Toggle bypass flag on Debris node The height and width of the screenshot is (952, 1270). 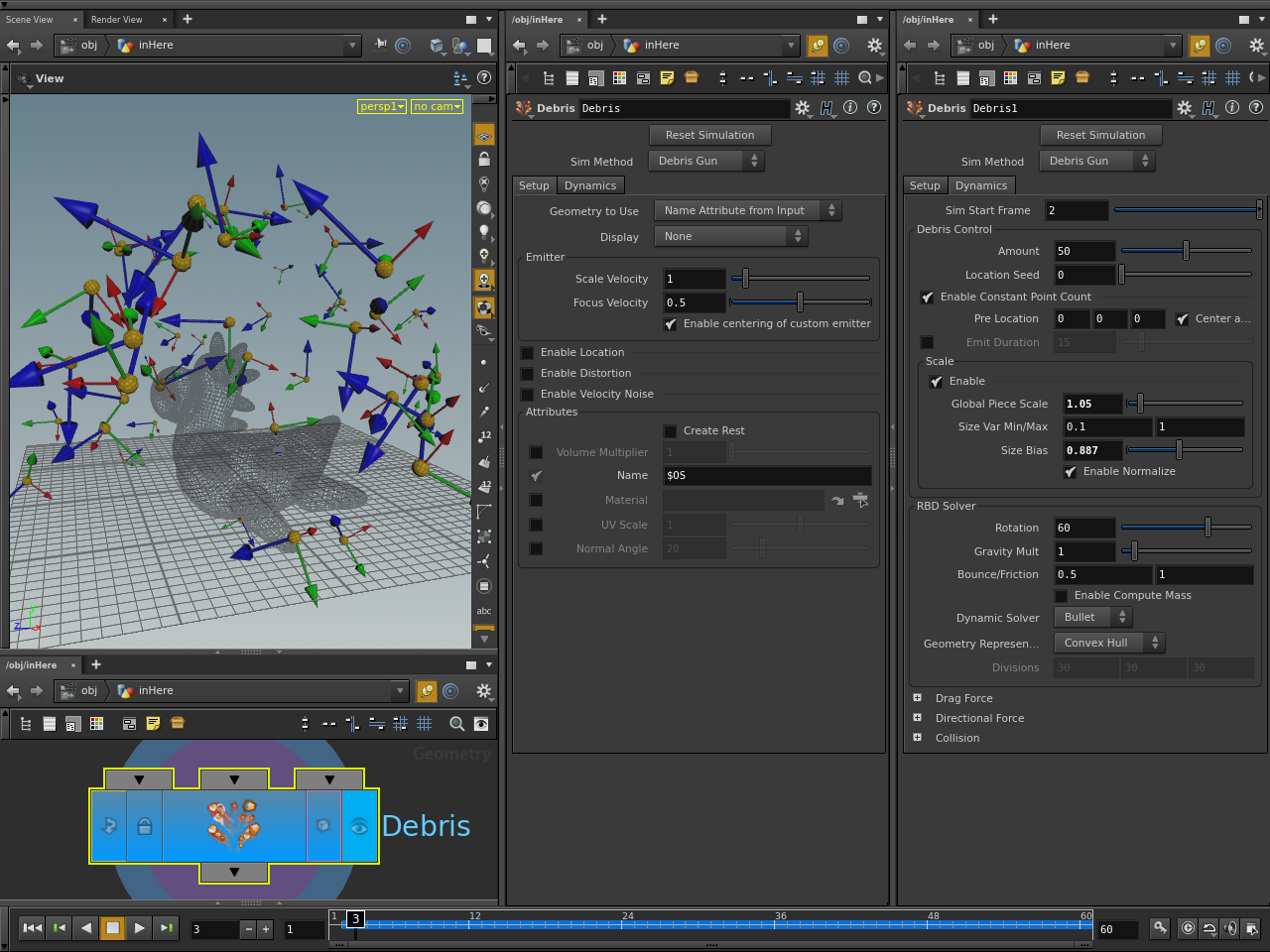[x=109, y=826]
